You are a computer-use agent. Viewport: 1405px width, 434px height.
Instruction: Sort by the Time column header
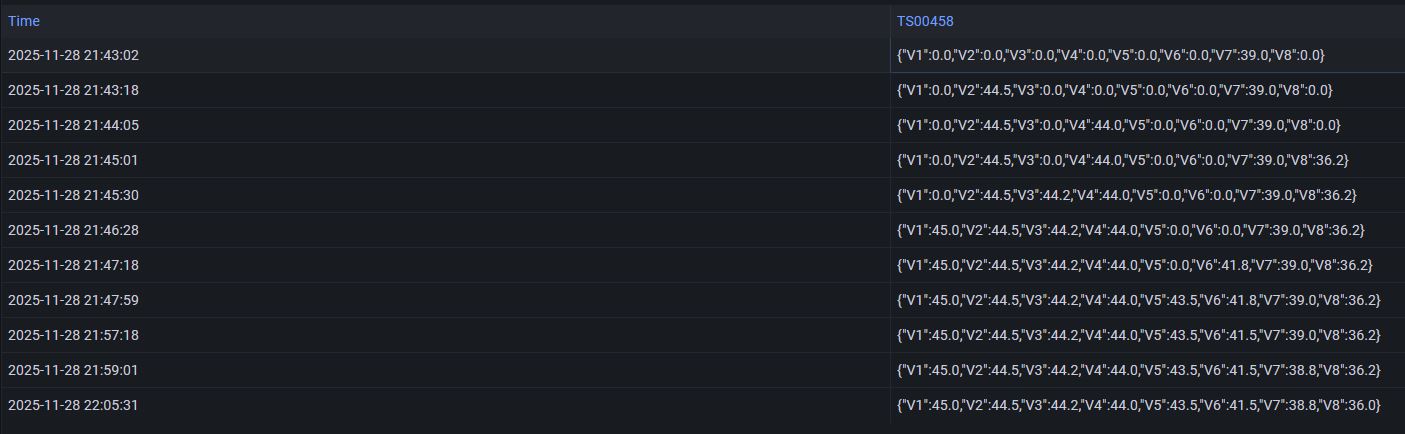tap(24, 21)
